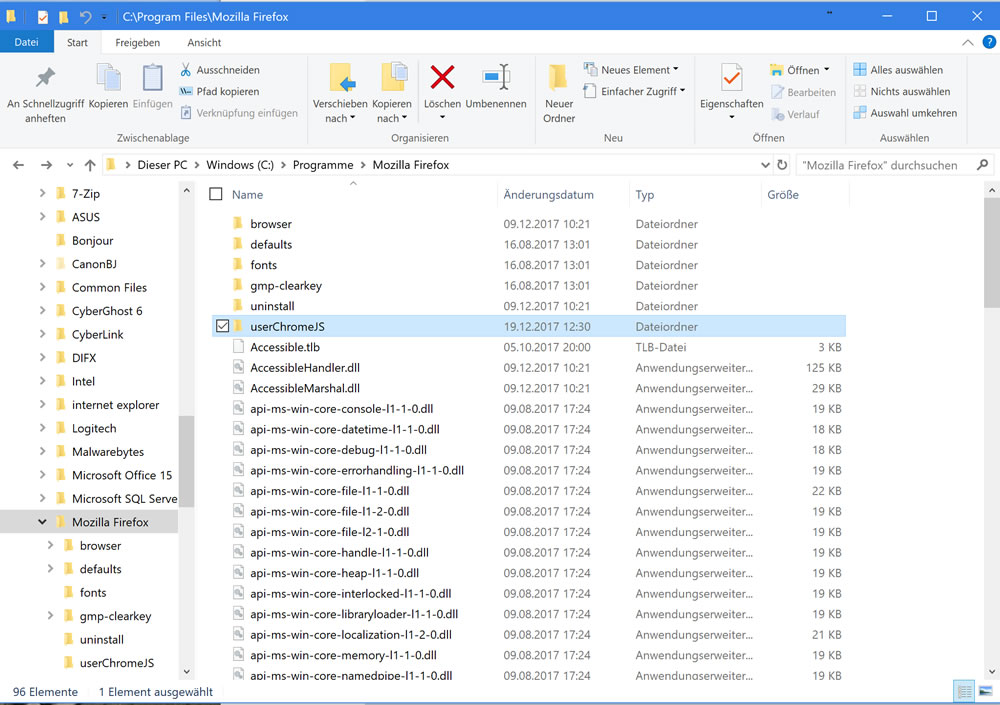Click the search box for Mozilla Firefox
Viewport: 1000px width, 705px height.
pyautogui.click(x=885, y=165)
